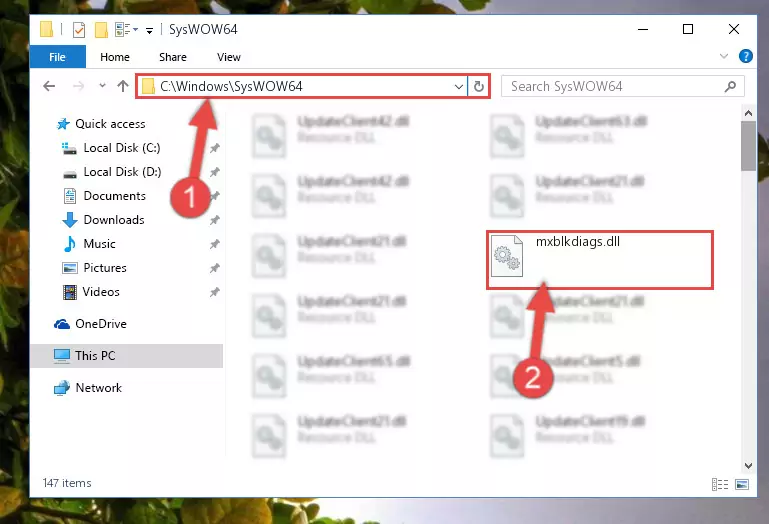Open Videos in the sidebar
The image size is (769, 524).
click(101, 292)
